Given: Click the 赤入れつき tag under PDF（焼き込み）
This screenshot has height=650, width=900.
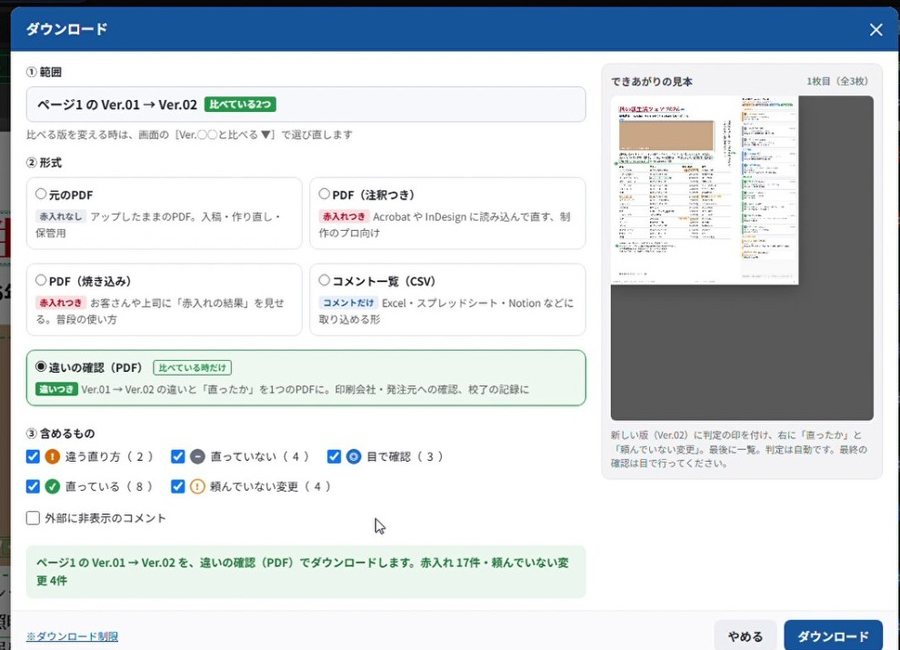Looking at the screenshot, I should click(60, 303).
